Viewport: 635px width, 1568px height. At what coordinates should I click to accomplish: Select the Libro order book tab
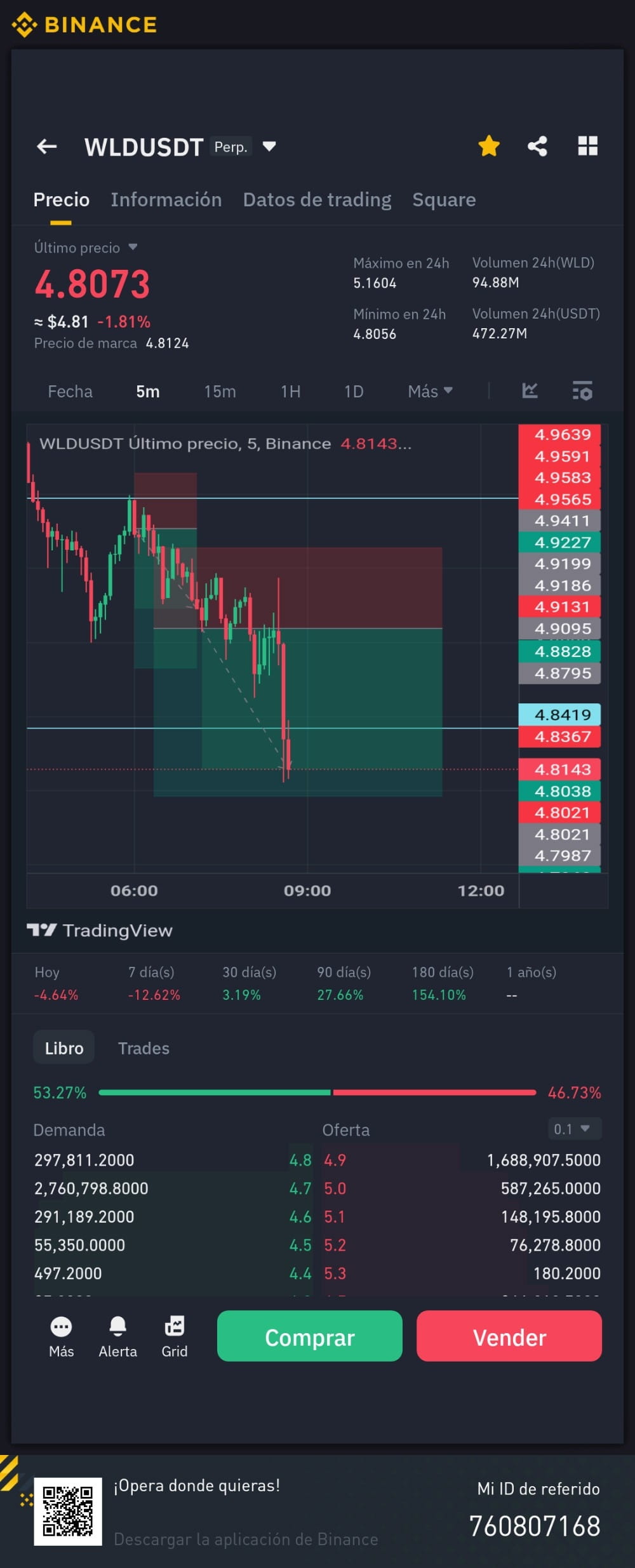coord(63,1048)
